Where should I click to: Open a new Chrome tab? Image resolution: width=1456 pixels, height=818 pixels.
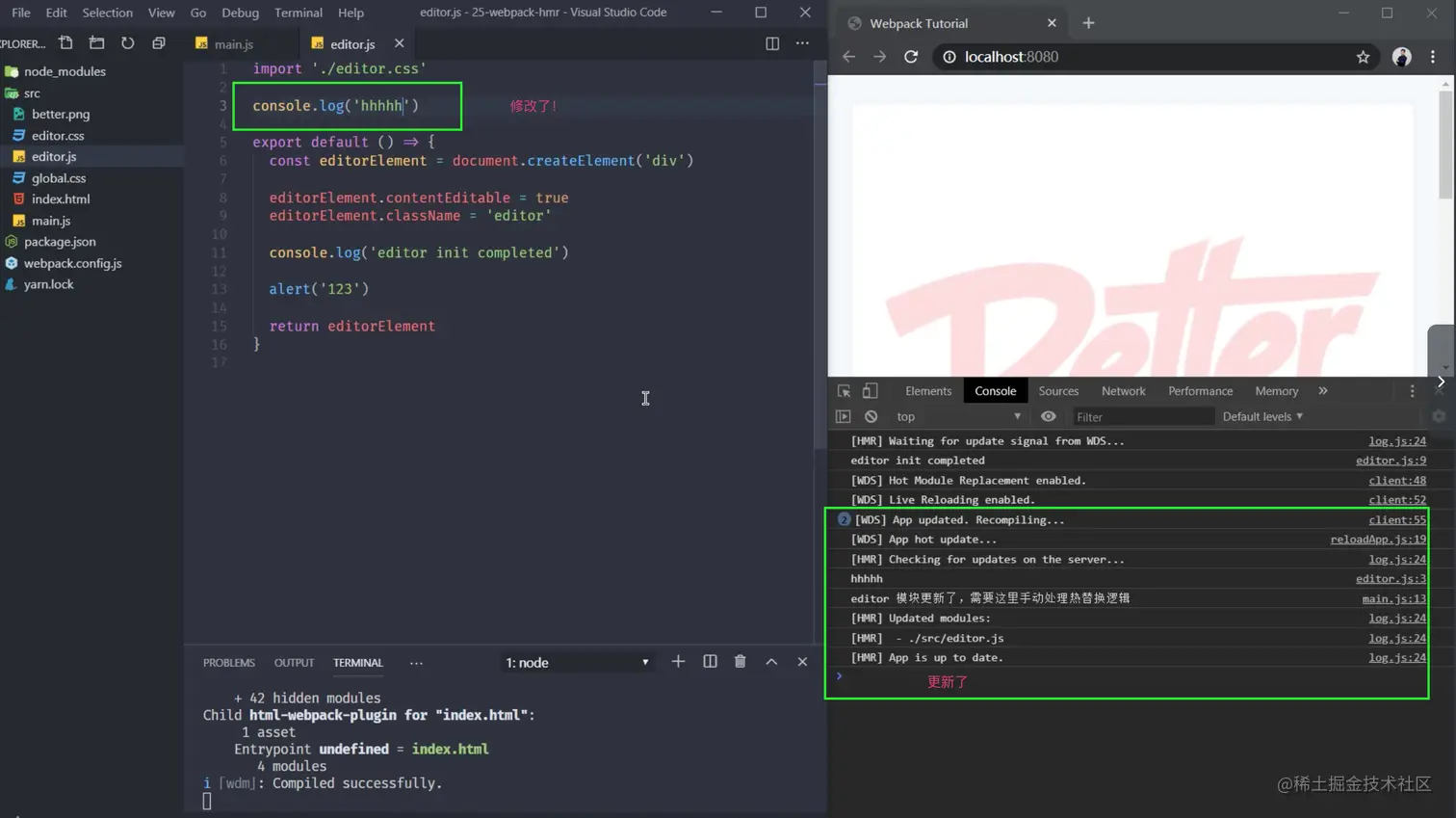1088,23
